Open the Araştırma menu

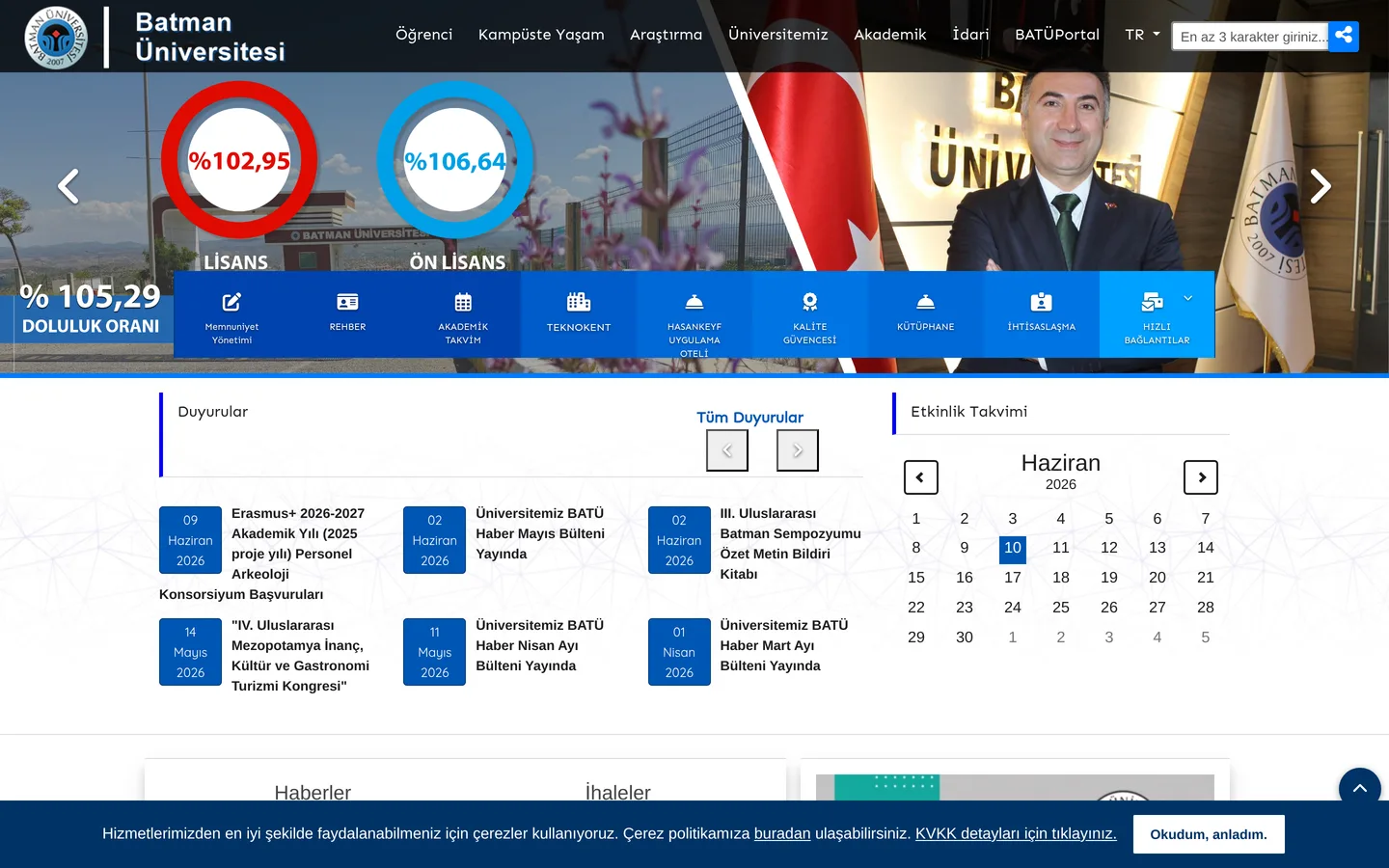coord(667,35)
